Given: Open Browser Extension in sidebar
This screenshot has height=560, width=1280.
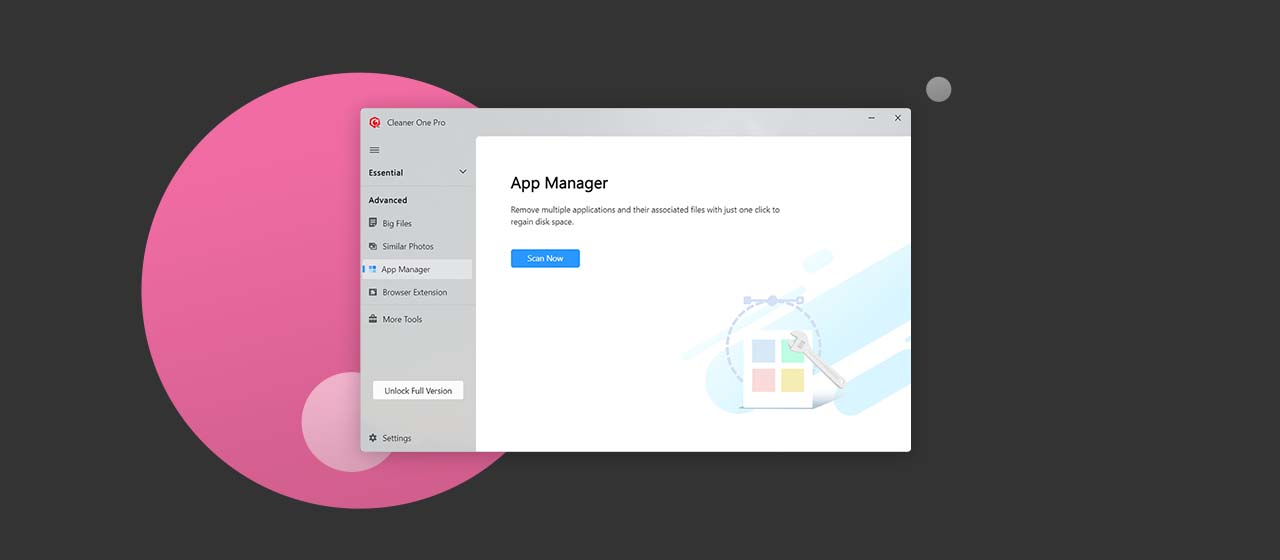Looking at the screenshot, I should (416, 292).
